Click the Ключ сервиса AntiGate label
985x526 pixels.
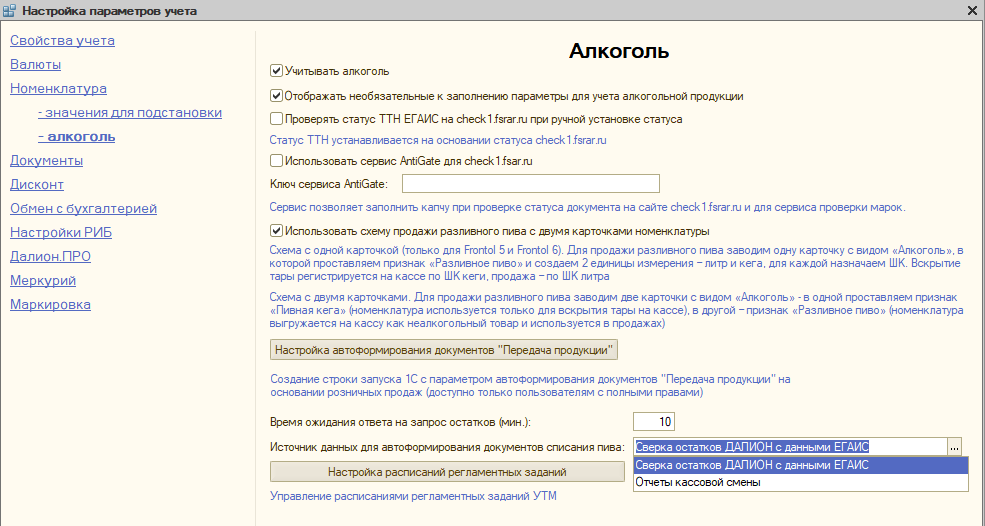click(x=329, y=184)
